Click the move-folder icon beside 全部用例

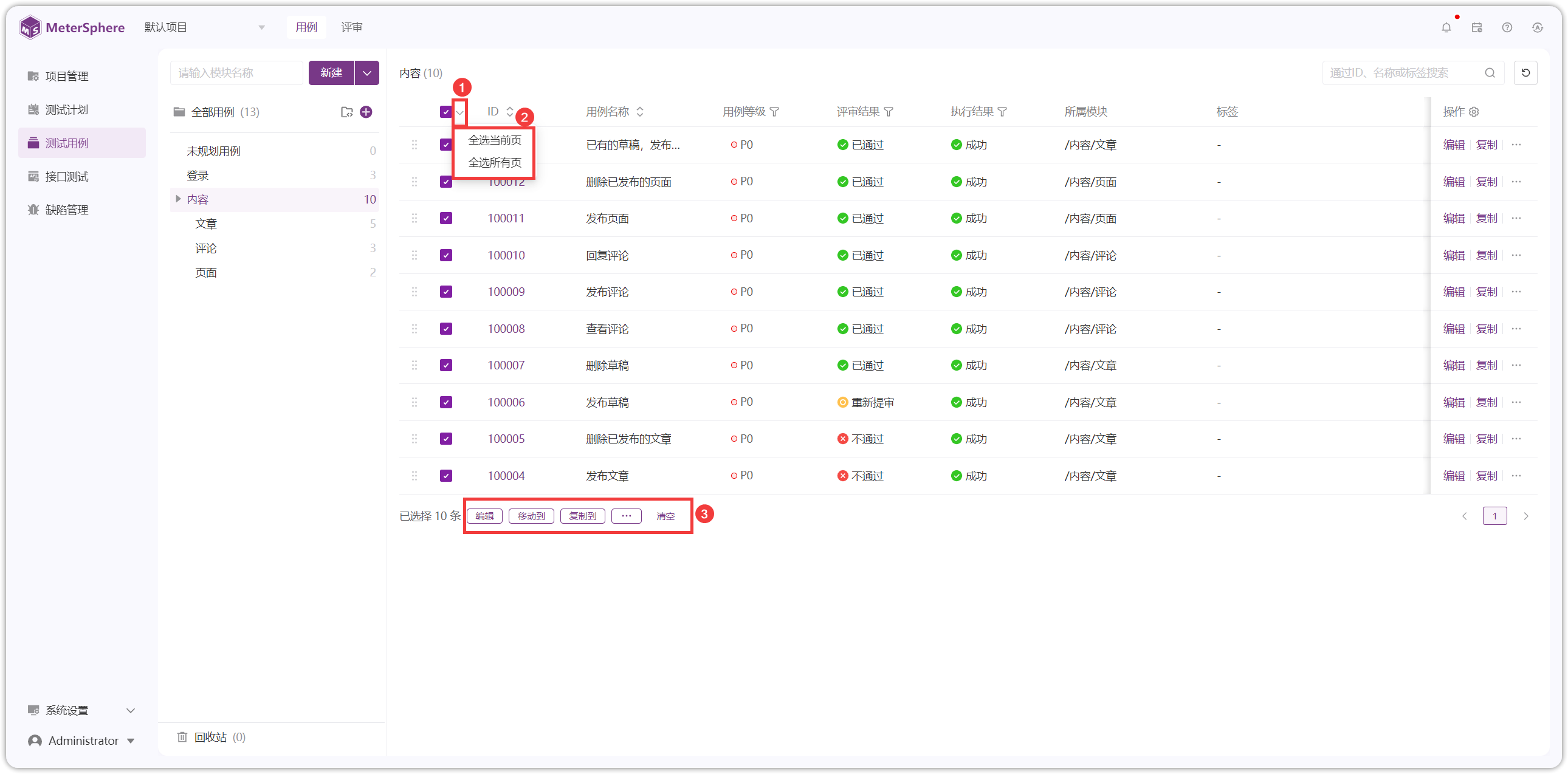[346, 112]
